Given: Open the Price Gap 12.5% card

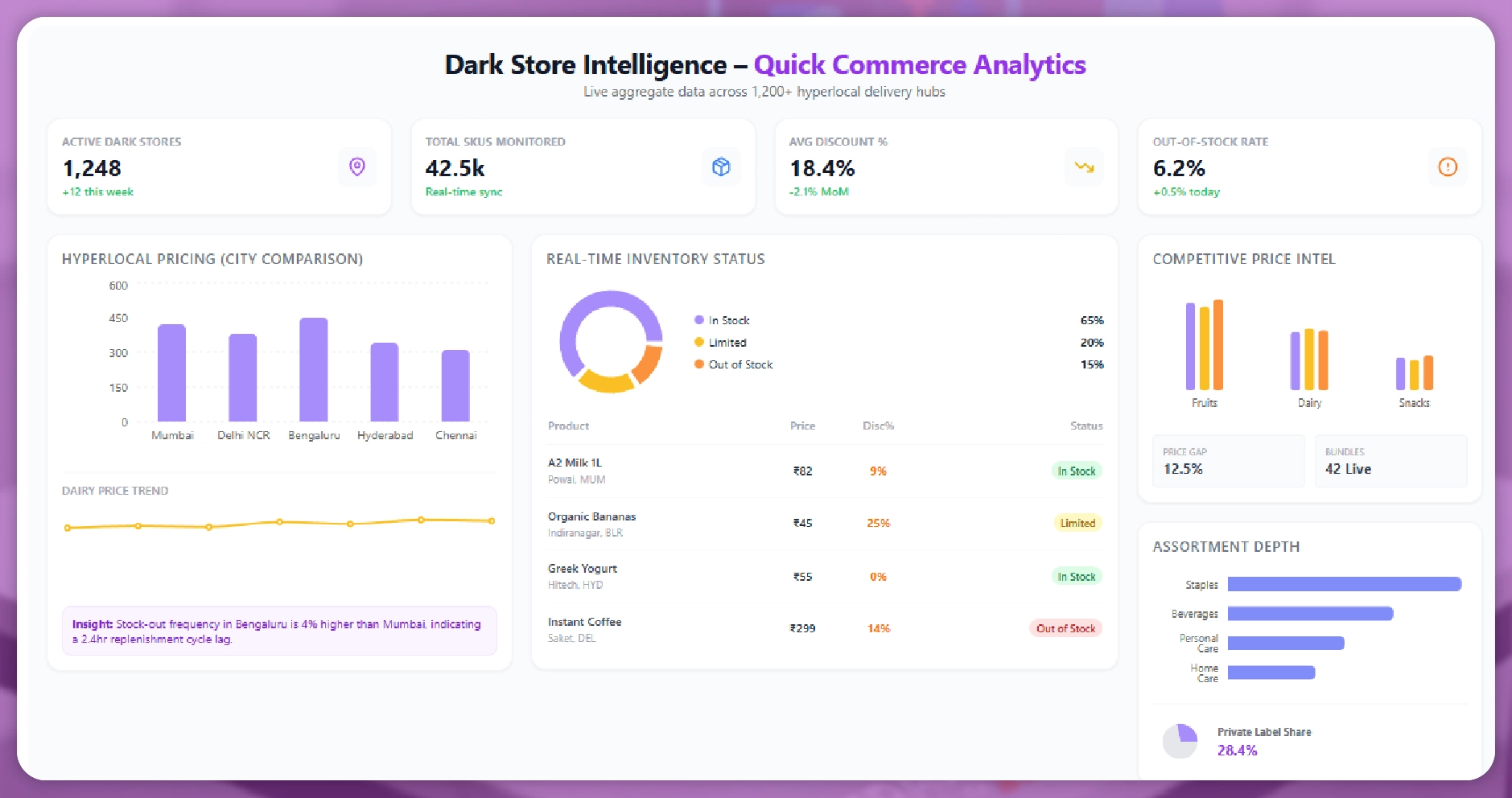Looking at the screenshot, I should coord(1229,461).
